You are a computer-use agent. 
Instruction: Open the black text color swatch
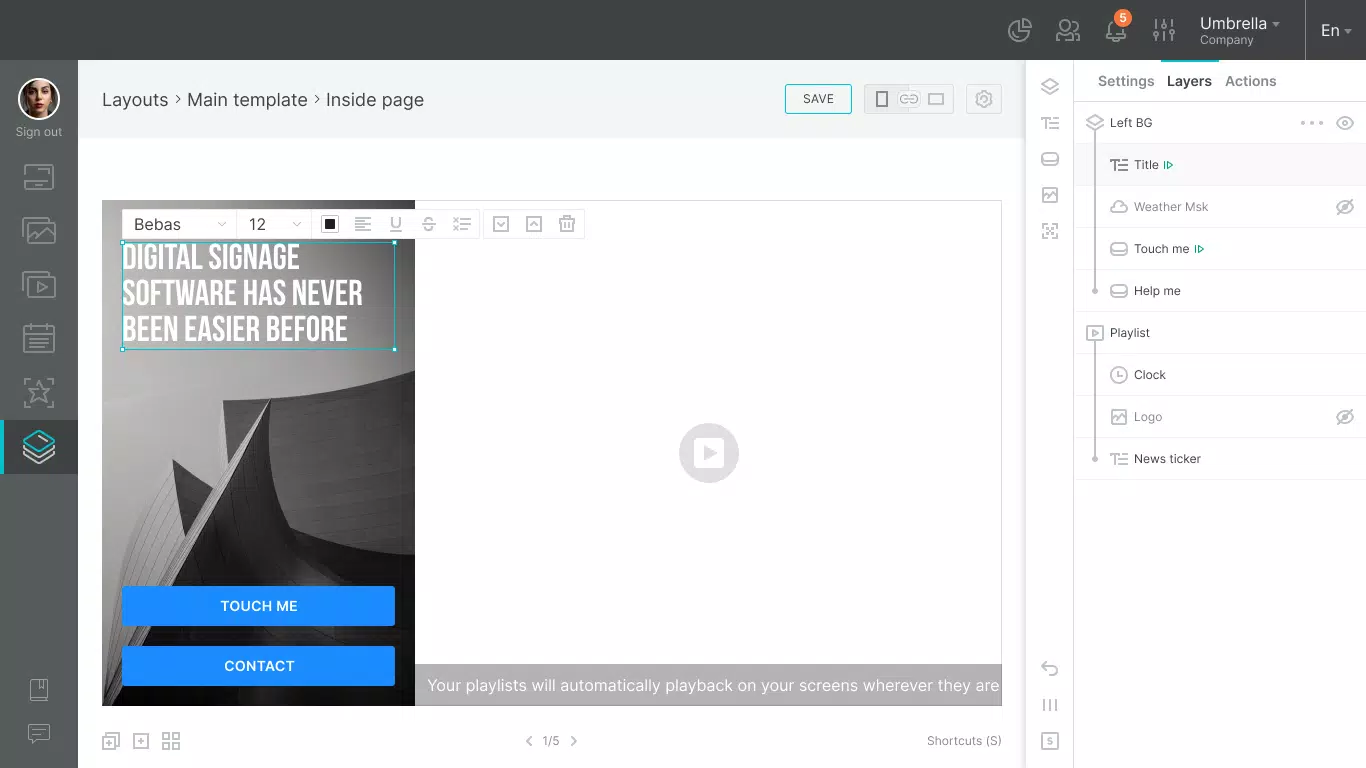(x=330, y=224)
